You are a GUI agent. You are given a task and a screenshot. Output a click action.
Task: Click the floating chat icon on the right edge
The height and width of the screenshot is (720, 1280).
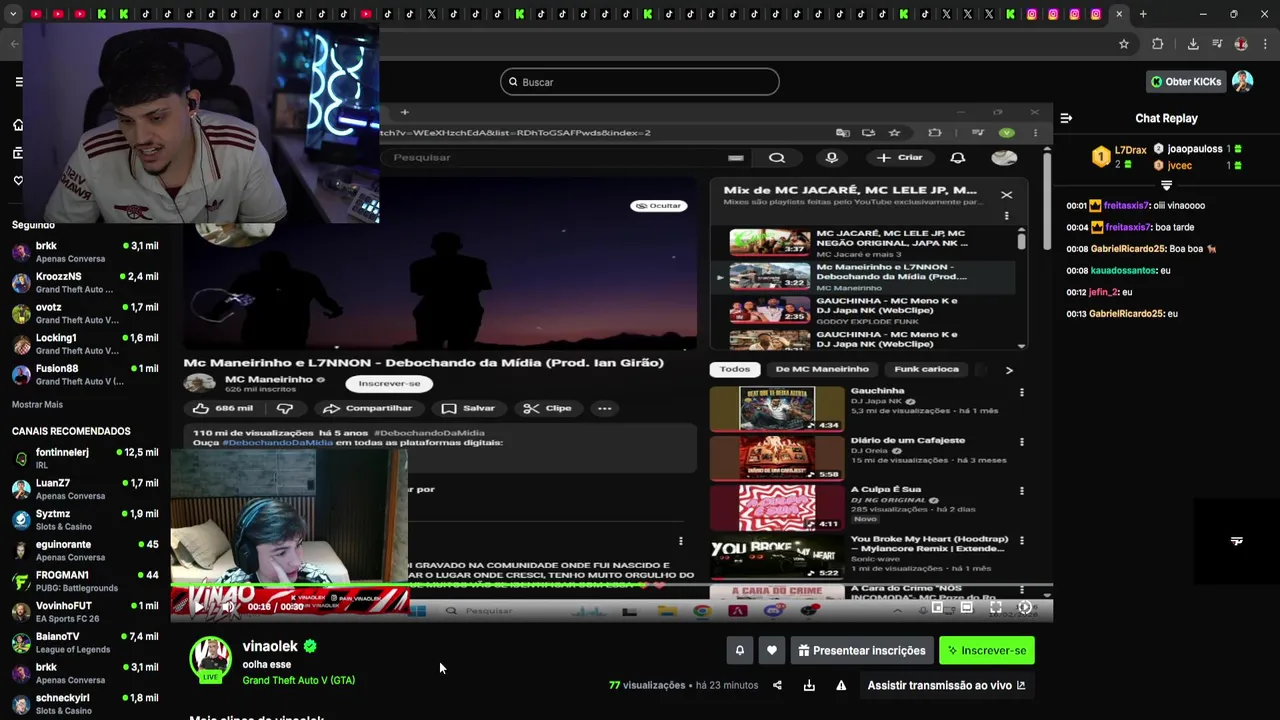1237,541
